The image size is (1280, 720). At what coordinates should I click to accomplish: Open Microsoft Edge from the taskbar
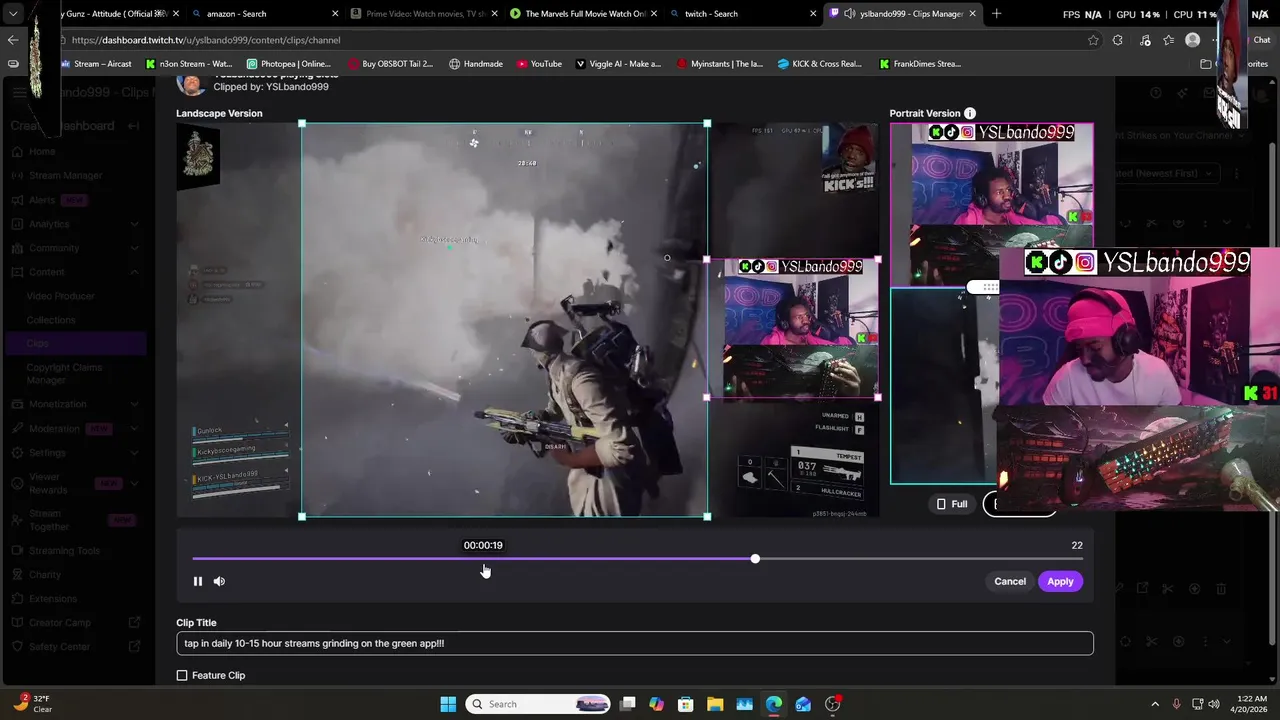[x=774, y=704]
